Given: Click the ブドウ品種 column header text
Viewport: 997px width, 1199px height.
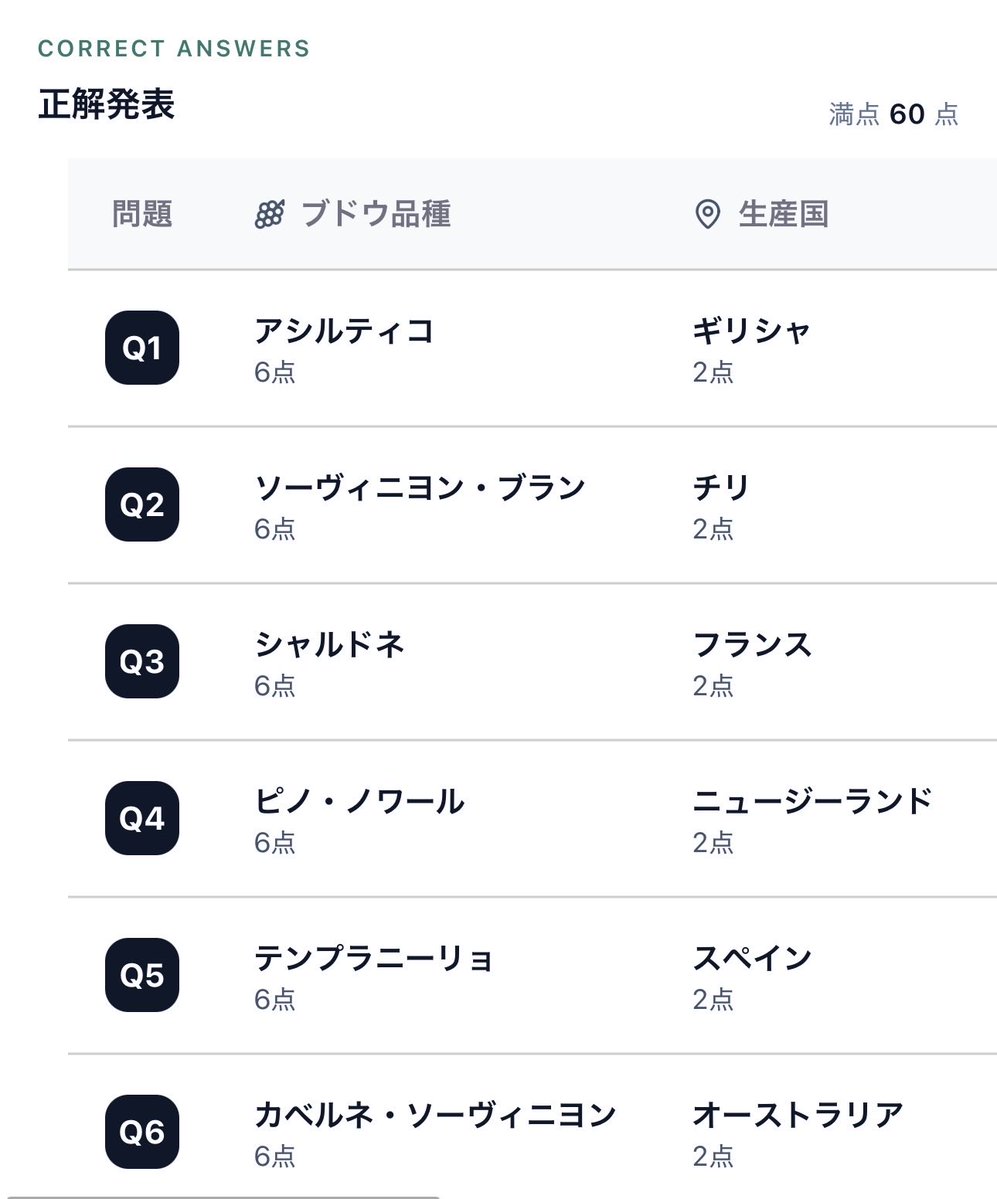Looking at the screenshot, I should click(375, 214).
